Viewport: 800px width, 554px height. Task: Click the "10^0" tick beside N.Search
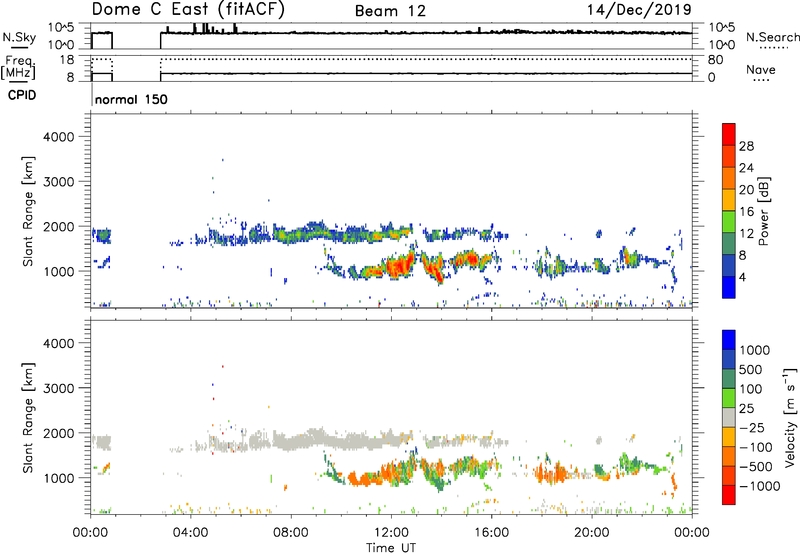pyautogui.click(x=722, y=45)
